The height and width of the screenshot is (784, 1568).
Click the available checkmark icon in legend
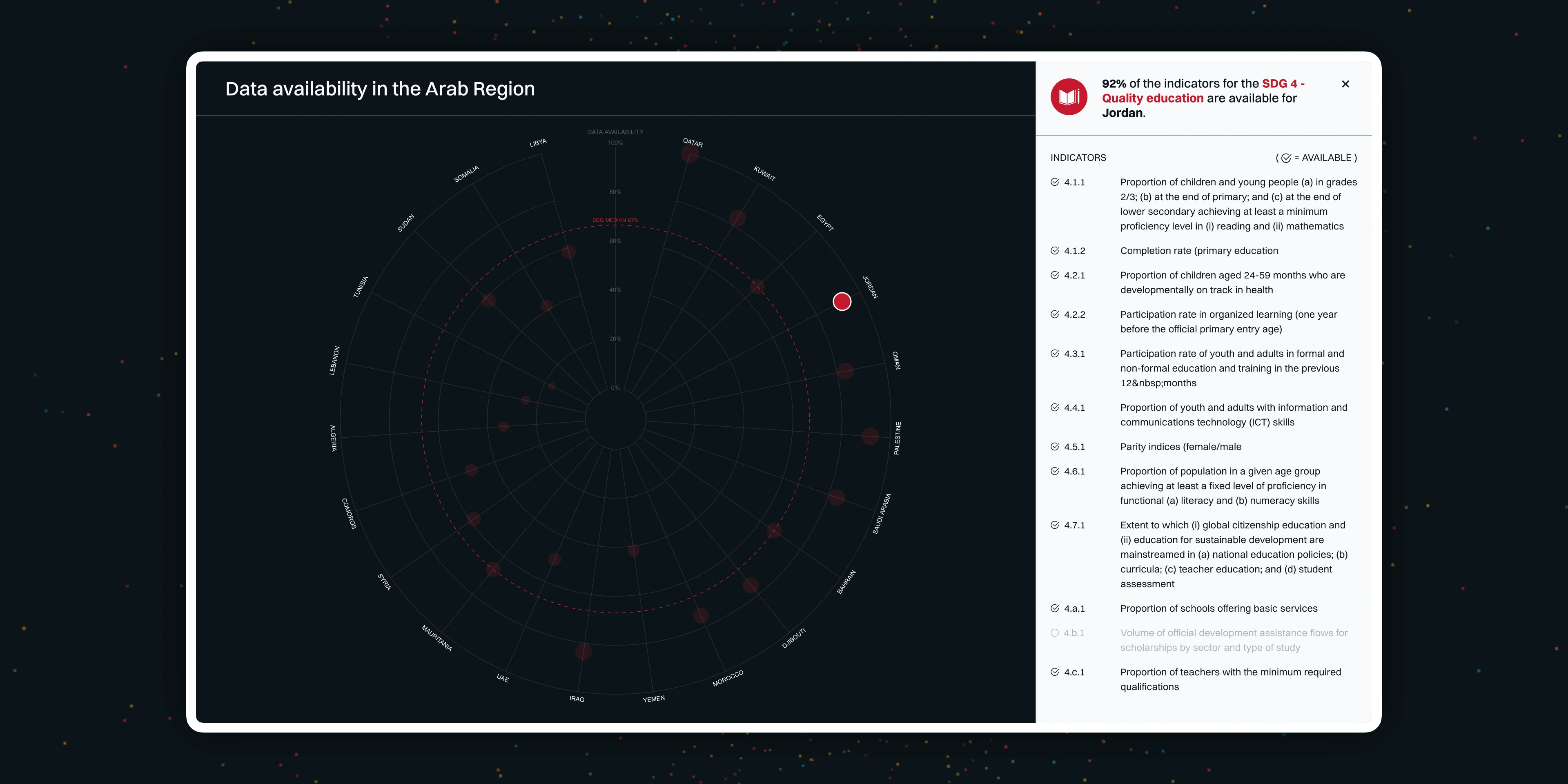1285,158
